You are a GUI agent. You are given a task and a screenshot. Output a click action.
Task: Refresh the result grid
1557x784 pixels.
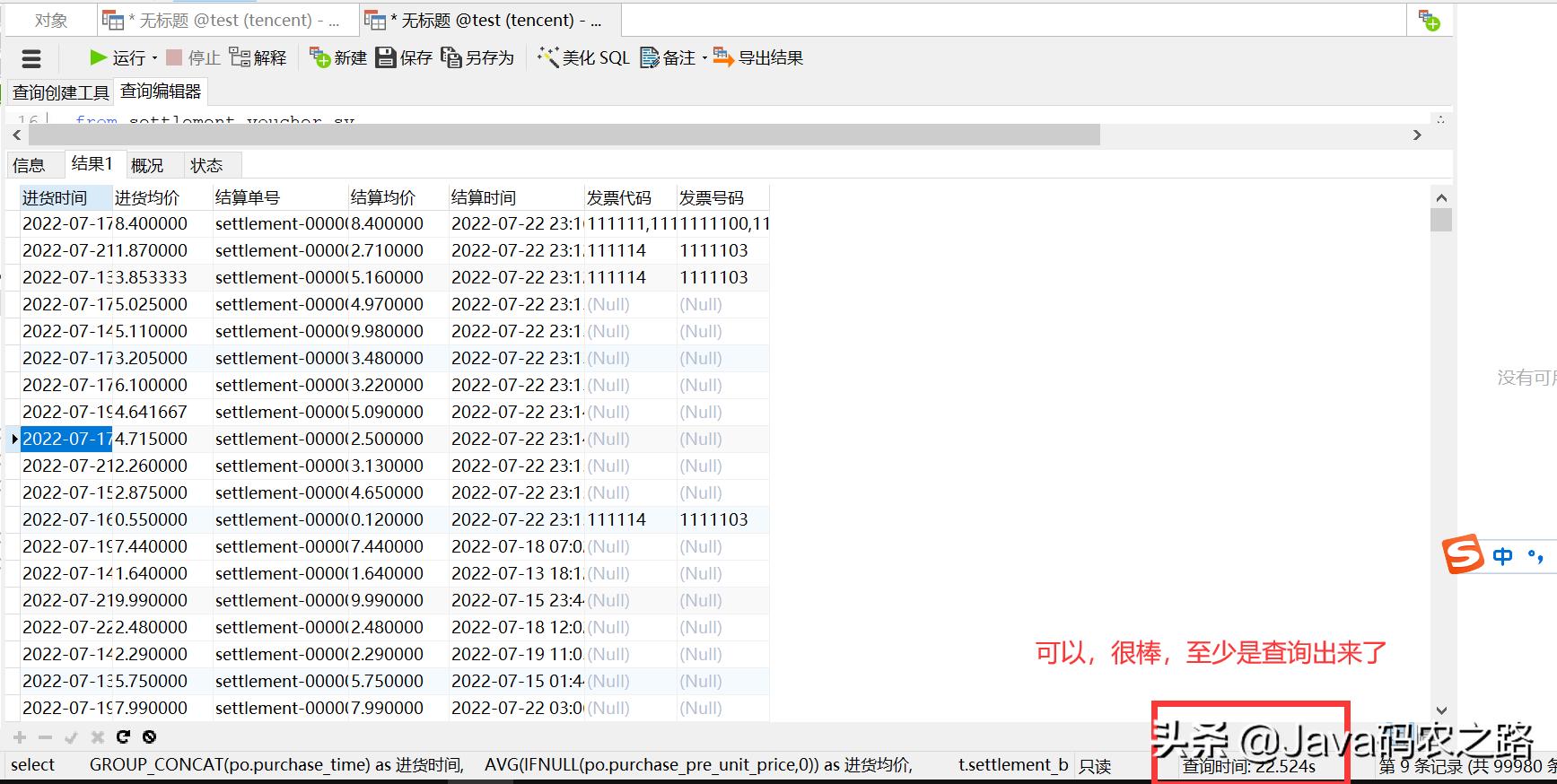124,737
